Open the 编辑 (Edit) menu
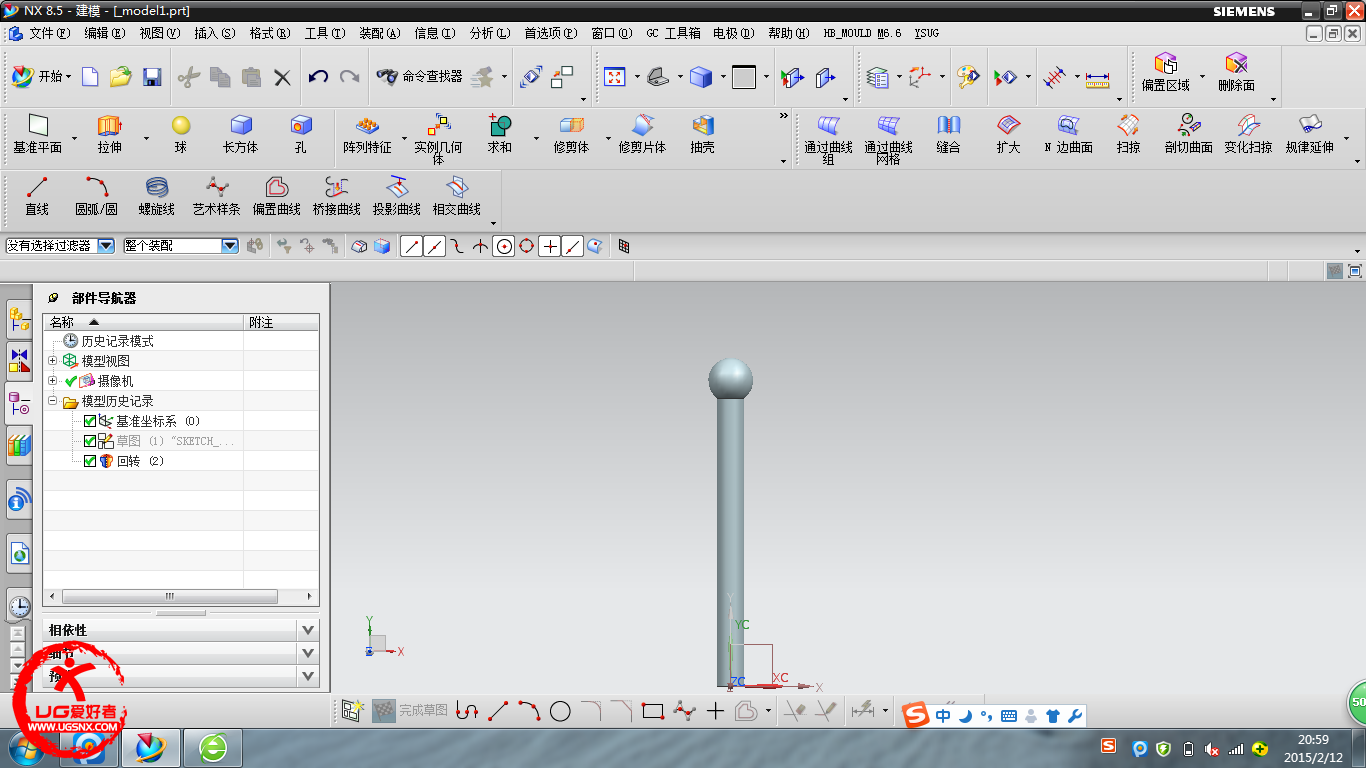 tap(105, 33)
